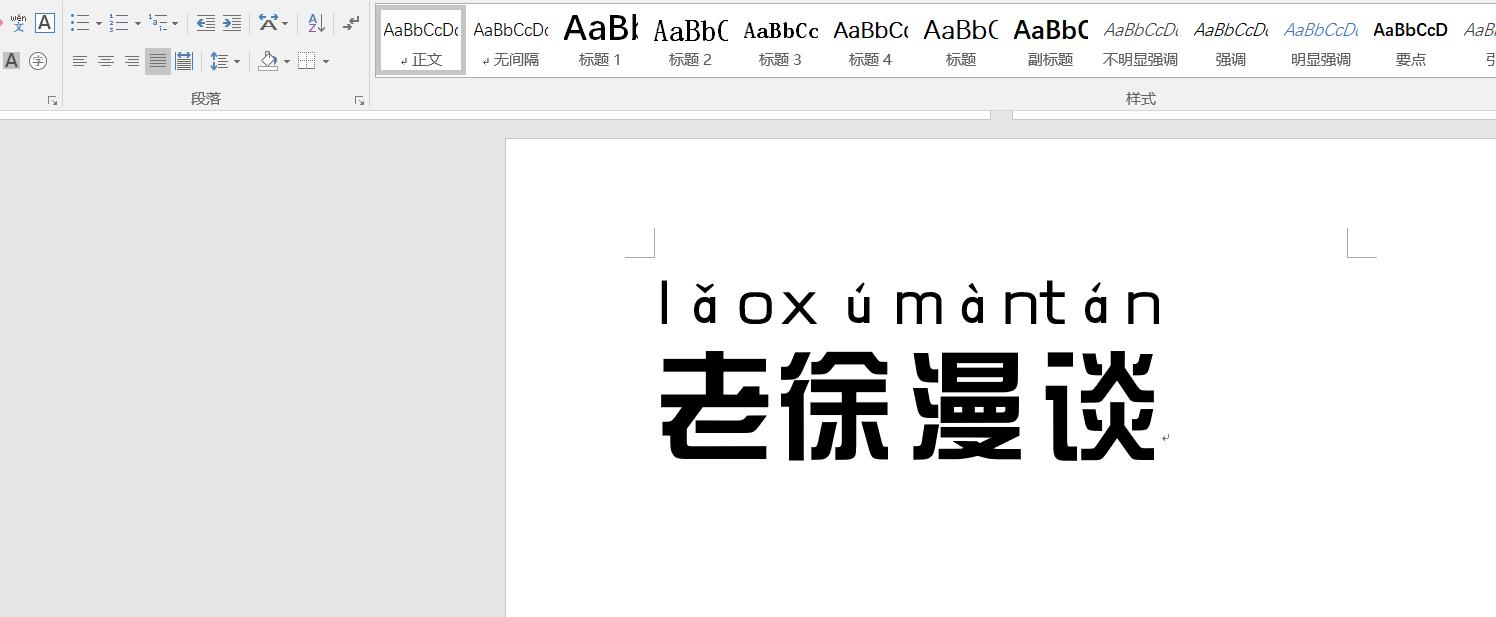Open the Multilevel List icon
The width and height of the screenshot is (1496, 617).
click(x=158, y=23)
